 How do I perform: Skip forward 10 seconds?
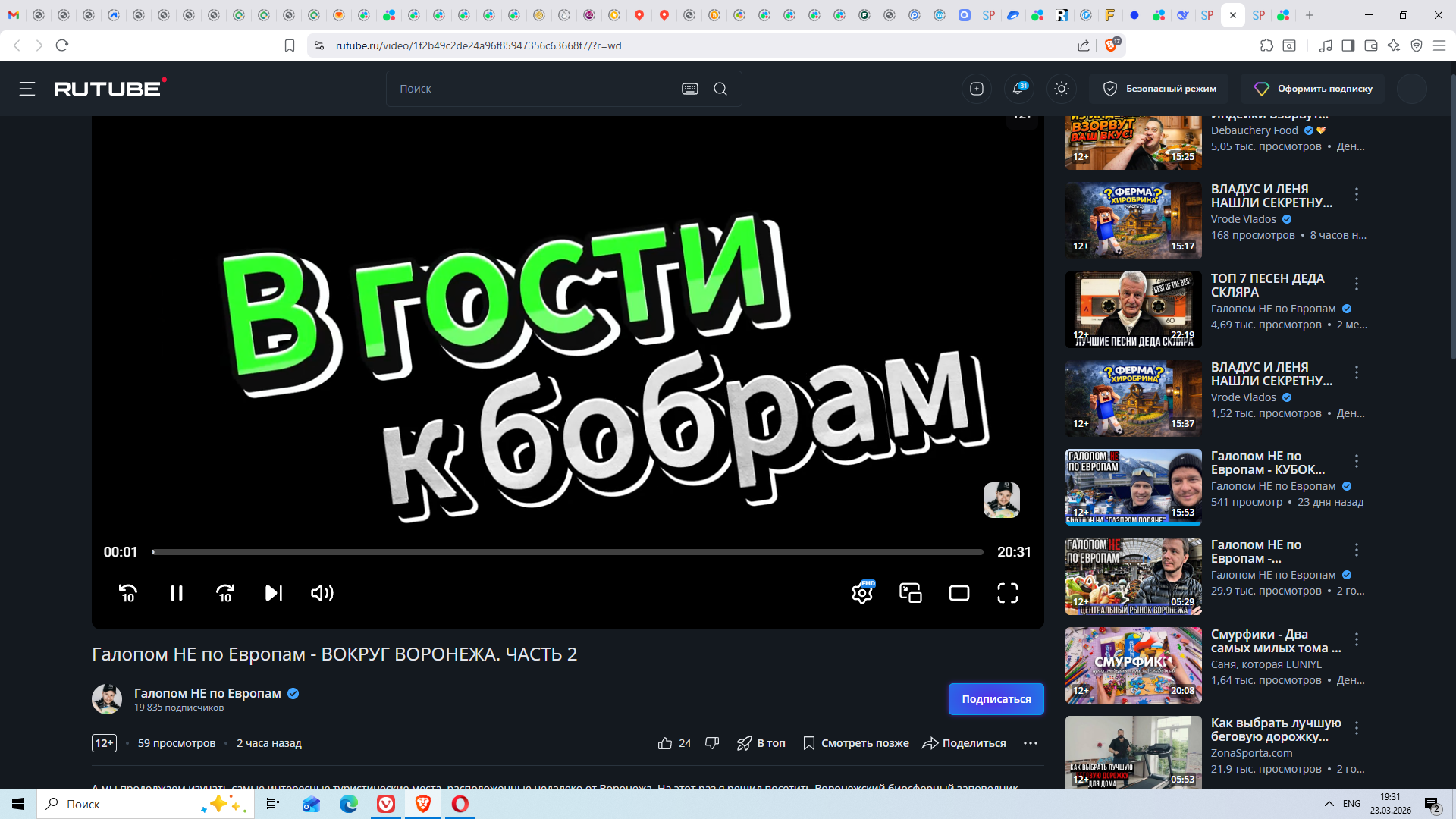pos(225,593)
